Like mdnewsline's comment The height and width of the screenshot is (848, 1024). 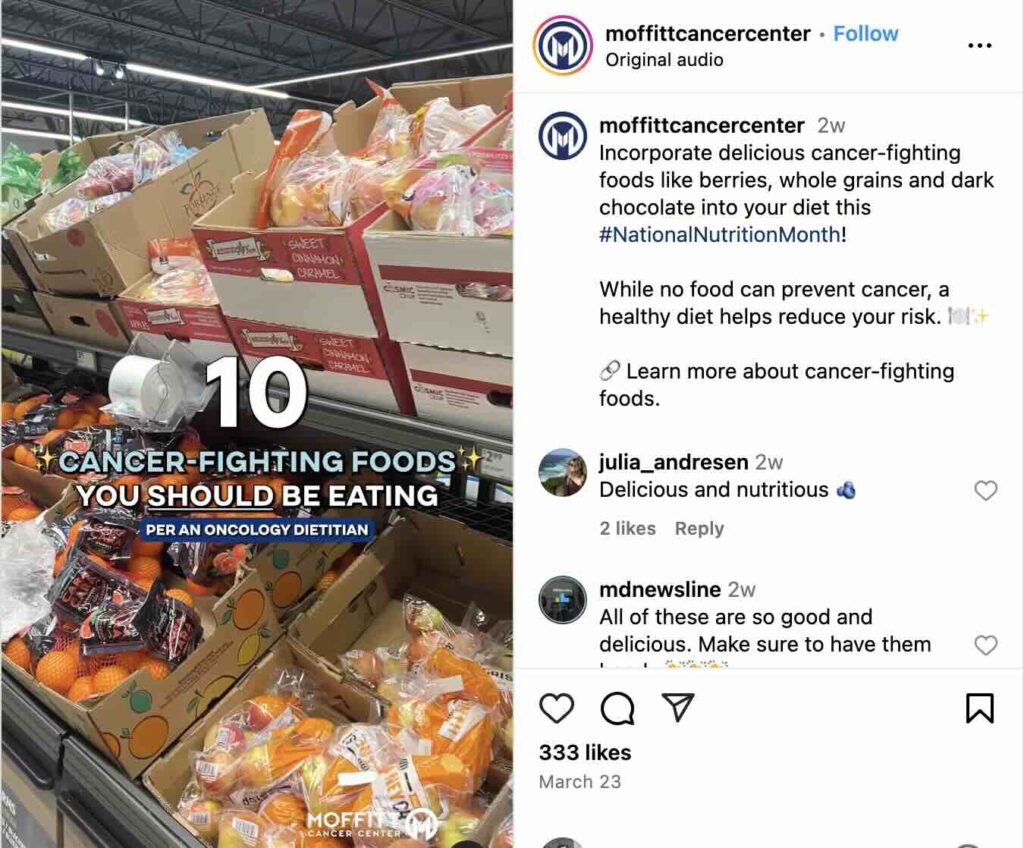985,645
